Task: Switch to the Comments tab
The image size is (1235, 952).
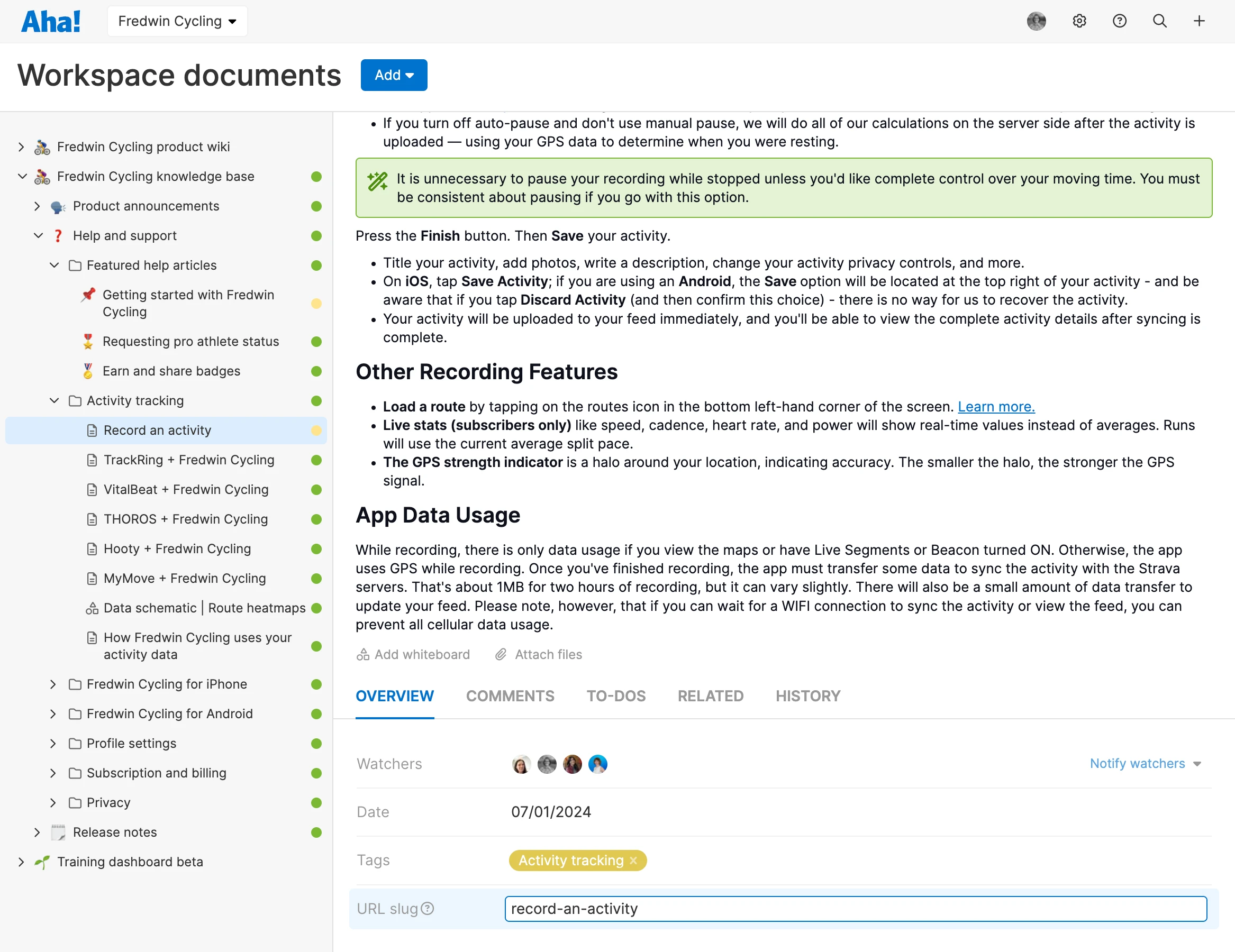Action: pyautogui.click(x=510, y=696)
